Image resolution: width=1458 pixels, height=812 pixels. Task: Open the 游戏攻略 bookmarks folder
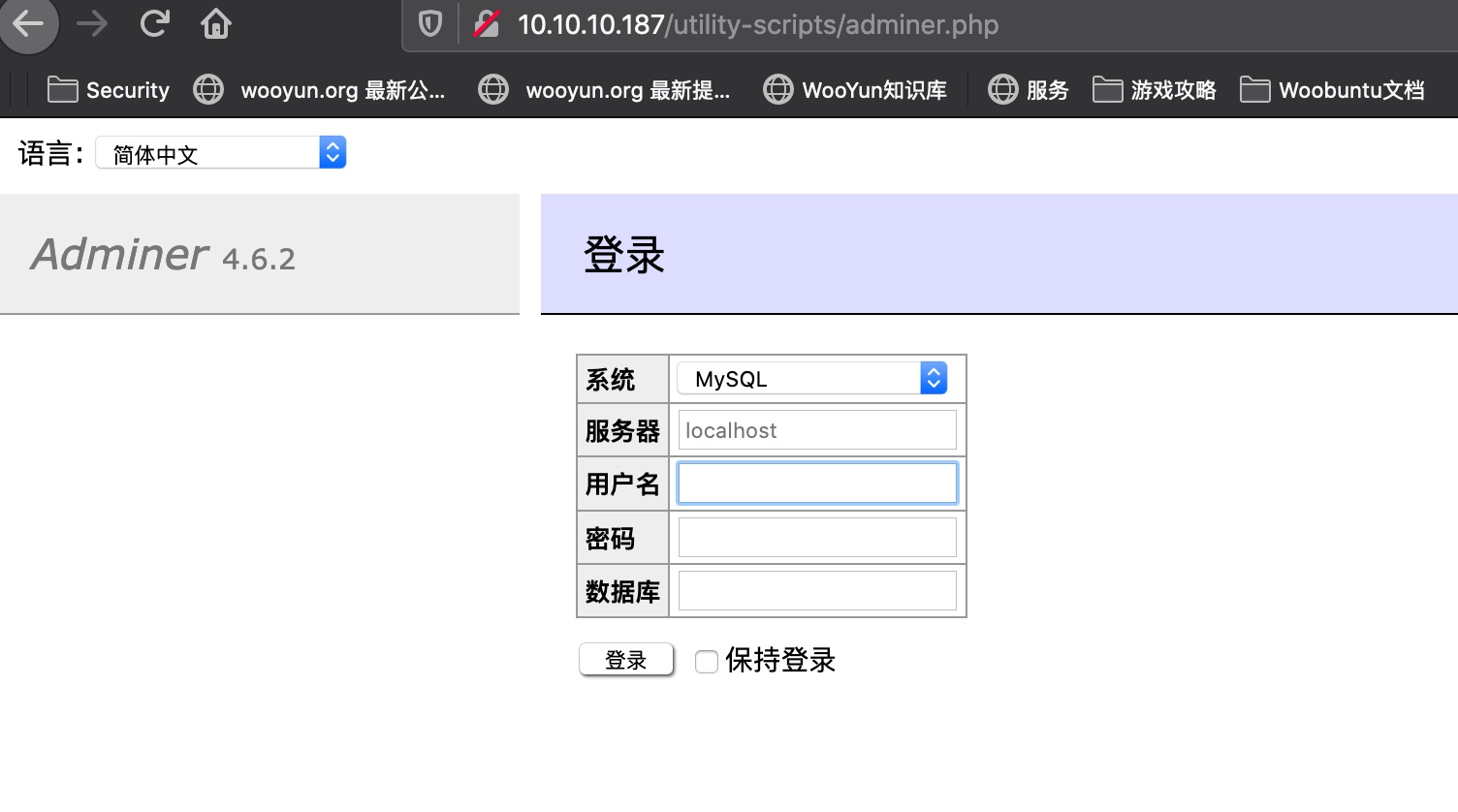(x=1154, y=90)
